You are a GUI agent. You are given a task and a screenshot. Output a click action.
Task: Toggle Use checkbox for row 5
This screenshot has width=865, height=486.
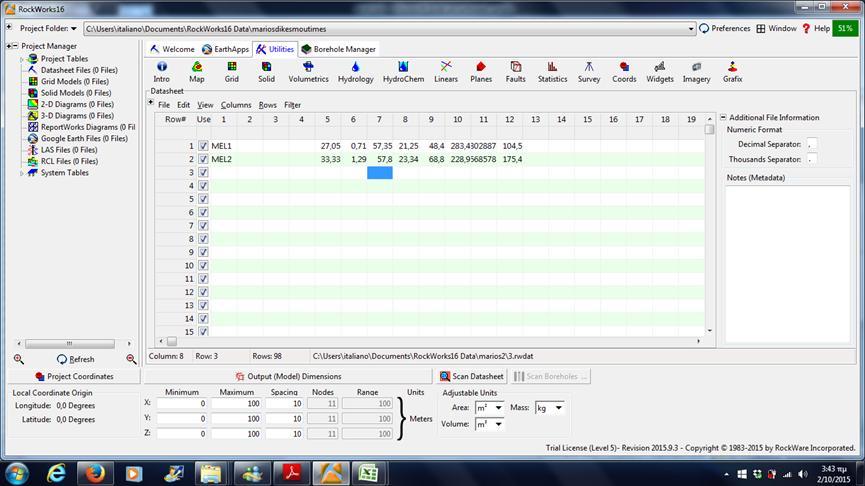click(x=203, y=199)
